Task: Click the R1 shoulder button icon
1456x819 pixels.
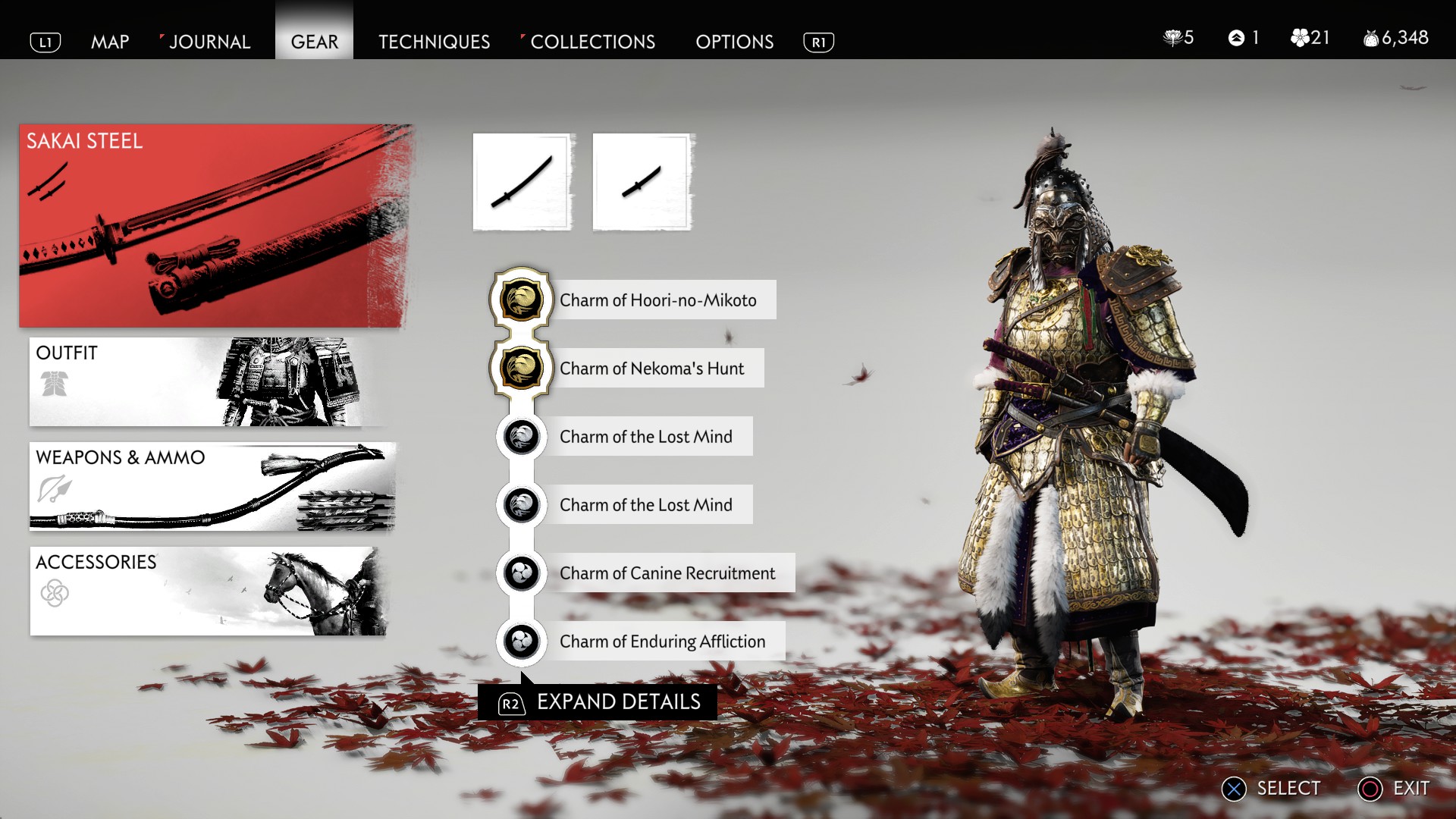Action: (819, 42)
